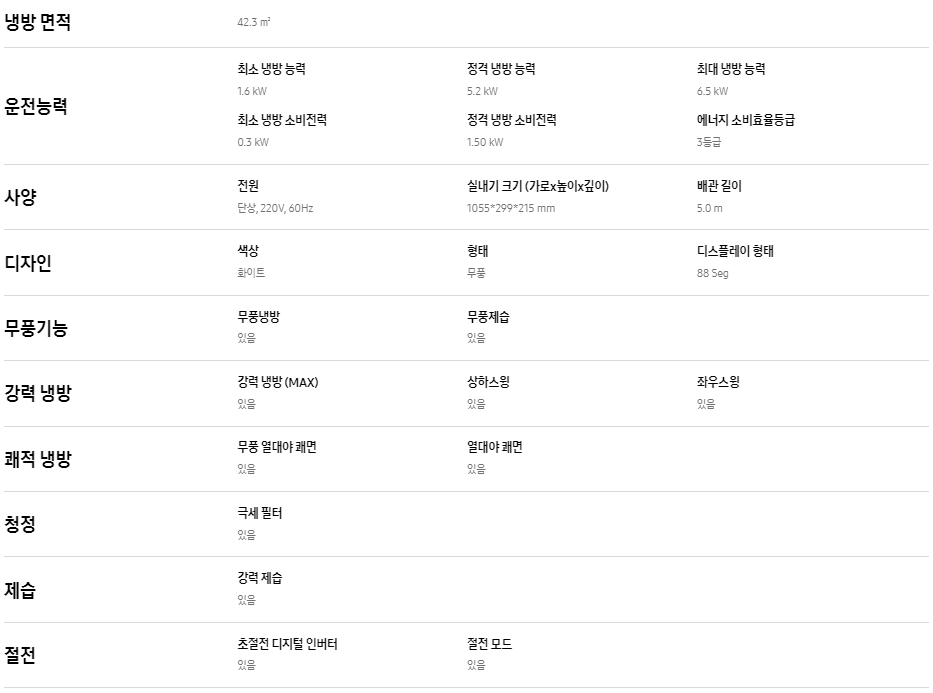Click the 에너지 소비효율등급 label

click(x=746, y=120)
